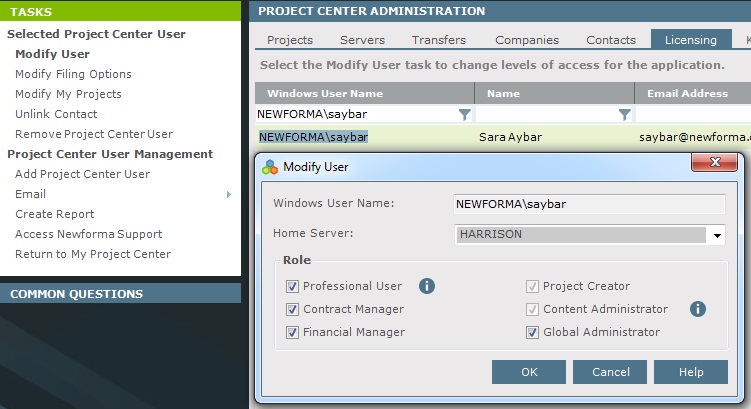Click the saybar@newforma email cell
Image resolution: width=751 pixels, height=409 pixels.
click(x=694, y=137)
